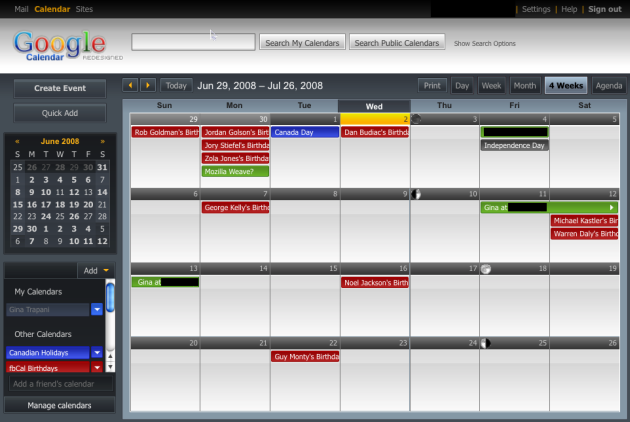
Task: Open the Add calendar dropdown
Action: [96, 270]
